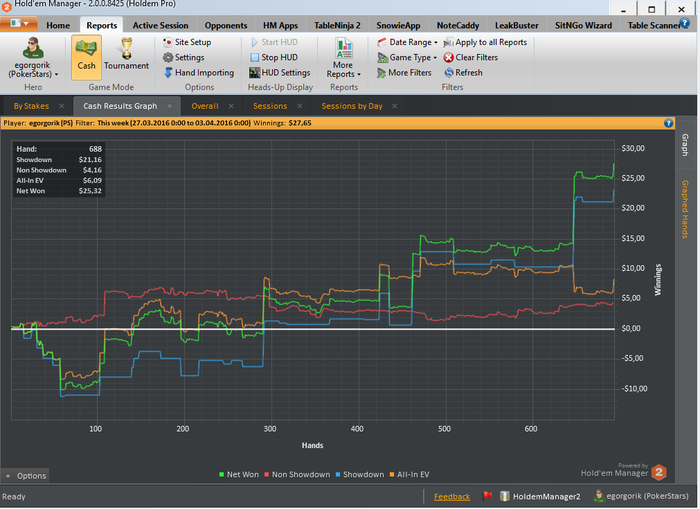Click the Start HUD button
This screenshot has width=700, height=509.
pos(274,42)
